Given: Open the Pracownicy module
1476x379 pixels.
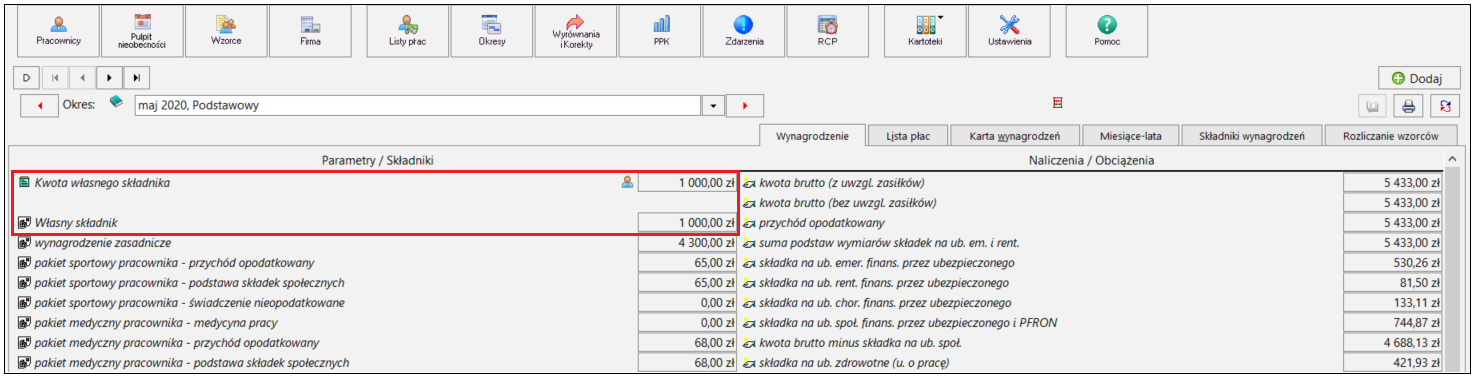Looking at the screenshot, I should [58, 31].
